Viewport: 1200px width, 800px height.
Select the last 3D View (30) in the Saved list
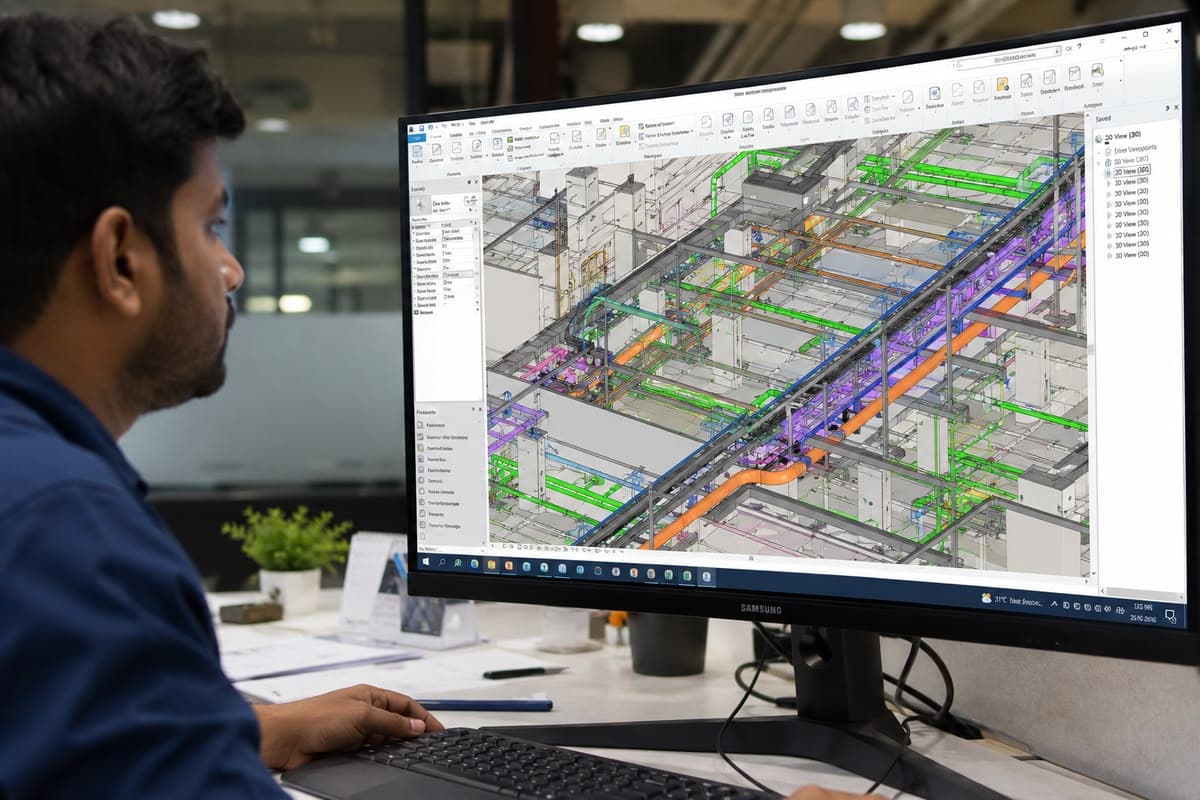pyautogui.click(x=1132, y=254)
